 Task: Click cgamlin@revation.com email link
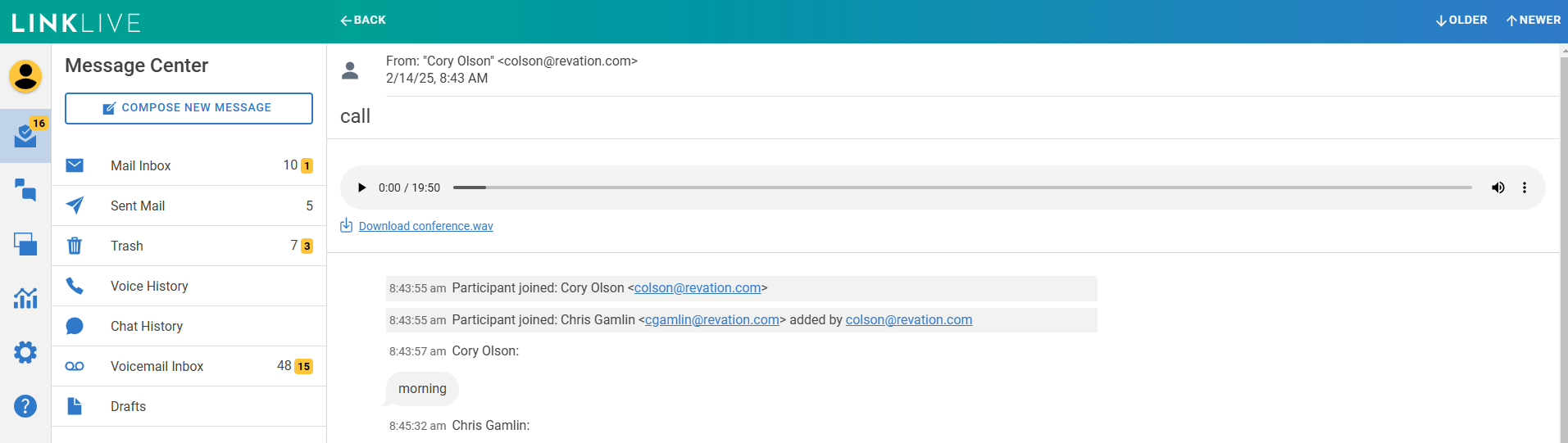tap(711, 320)
